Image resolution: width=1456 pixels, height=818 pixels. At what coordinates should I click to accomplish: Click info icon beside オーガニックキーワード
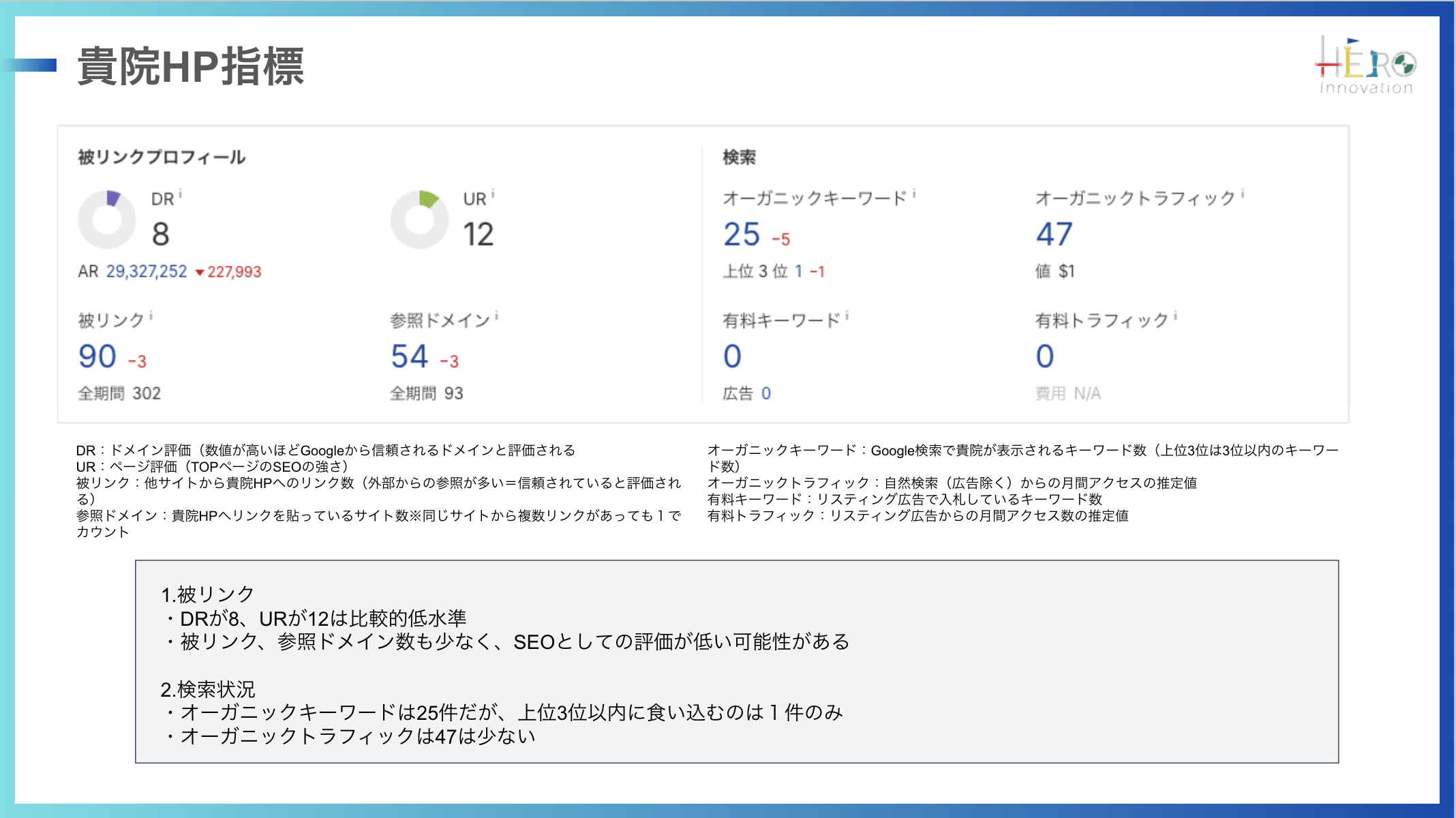click(x=914, y=194)
